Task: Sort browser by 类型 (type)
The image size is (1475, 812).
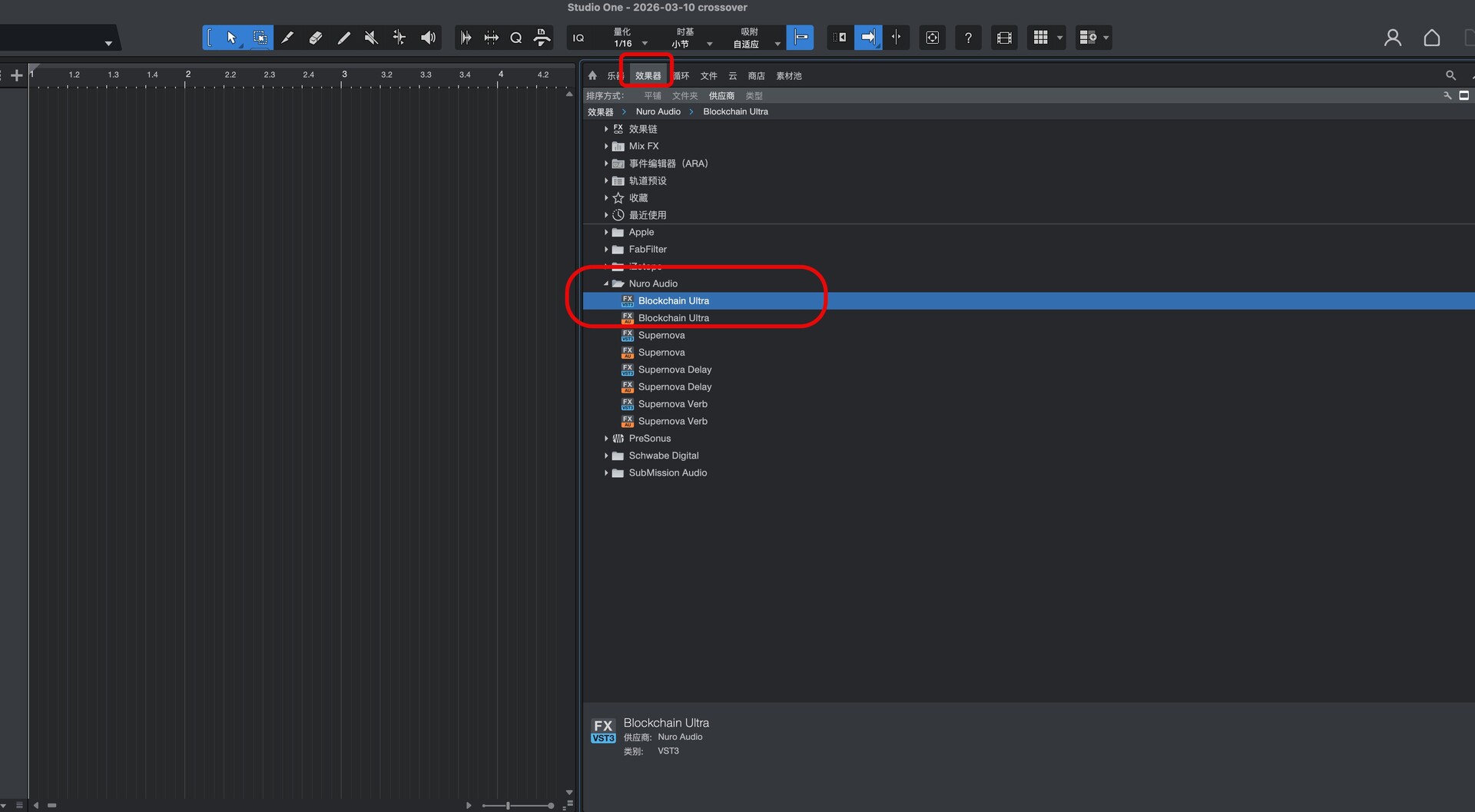Action: pyautogui.click(x=754, y=96)
